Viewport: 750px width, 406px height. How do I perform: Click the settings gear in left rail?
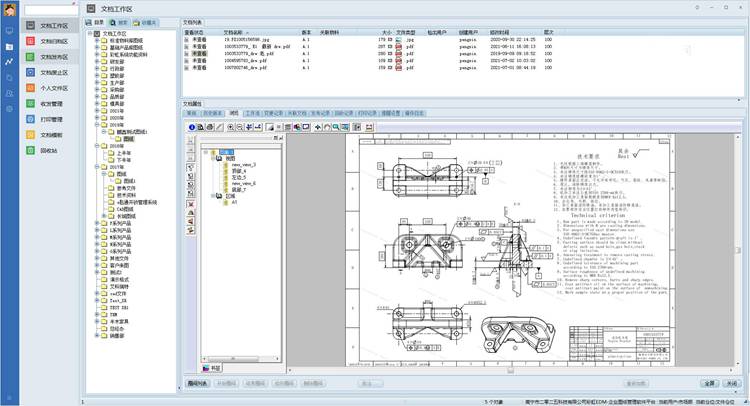tap(9, 108)
